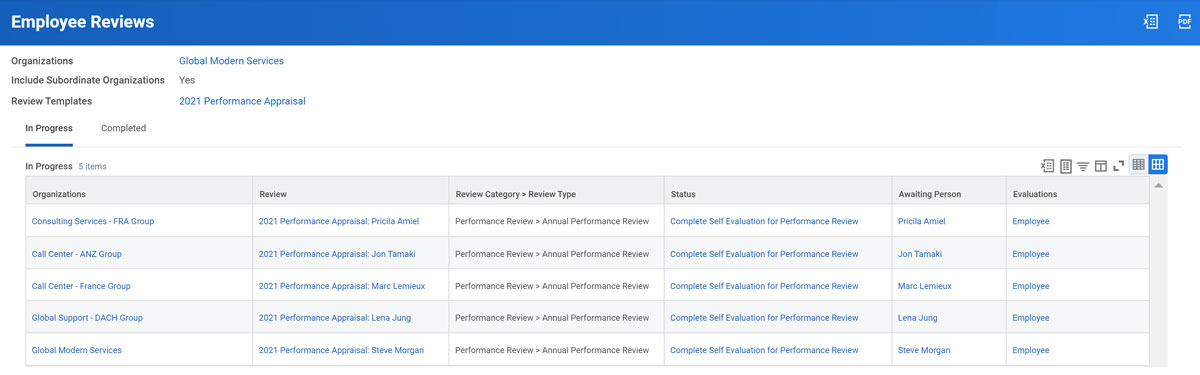
Task: Open 2021 Performance Appraisal: Jon Tamaki
Action: [337, 254]
